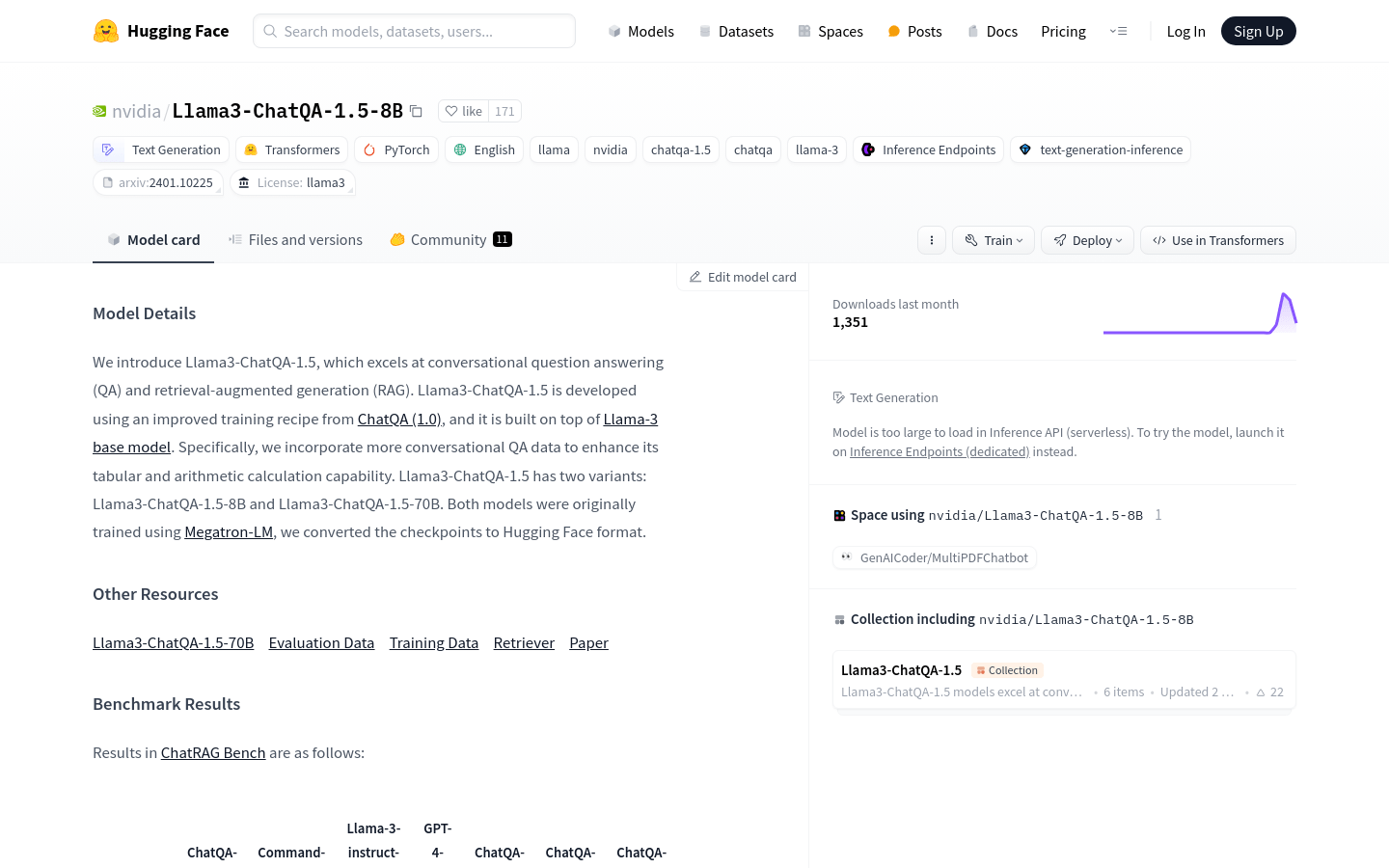Open the Deploy dropdown
This screenshot has width=1389, height=868.
(1087, 240)
